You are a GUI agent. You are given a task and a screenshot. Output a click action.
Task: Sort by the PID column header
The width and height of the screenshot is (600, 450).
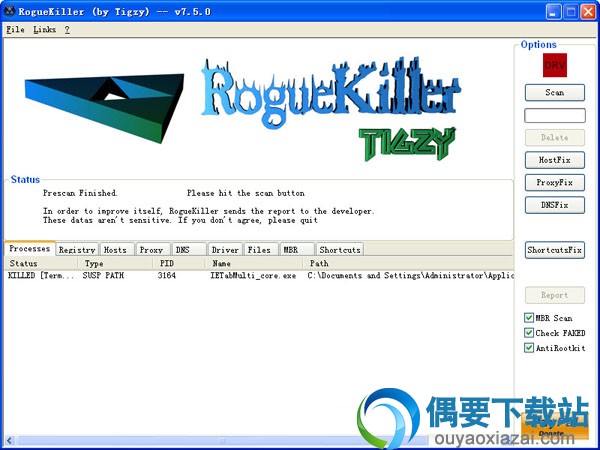179,263
